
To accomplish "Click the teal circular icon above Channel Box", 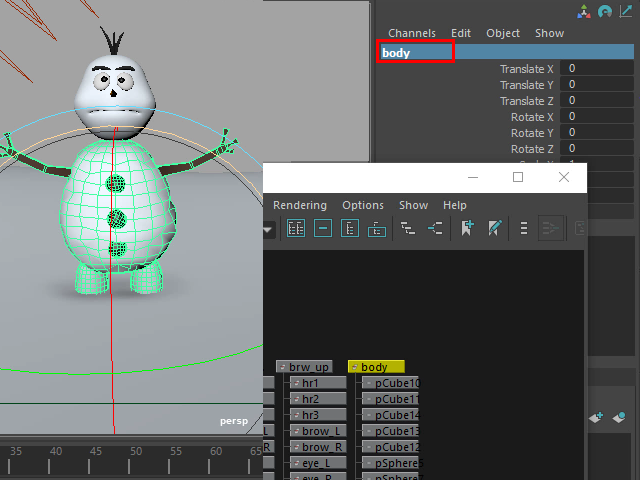I will tap(605, 12).
